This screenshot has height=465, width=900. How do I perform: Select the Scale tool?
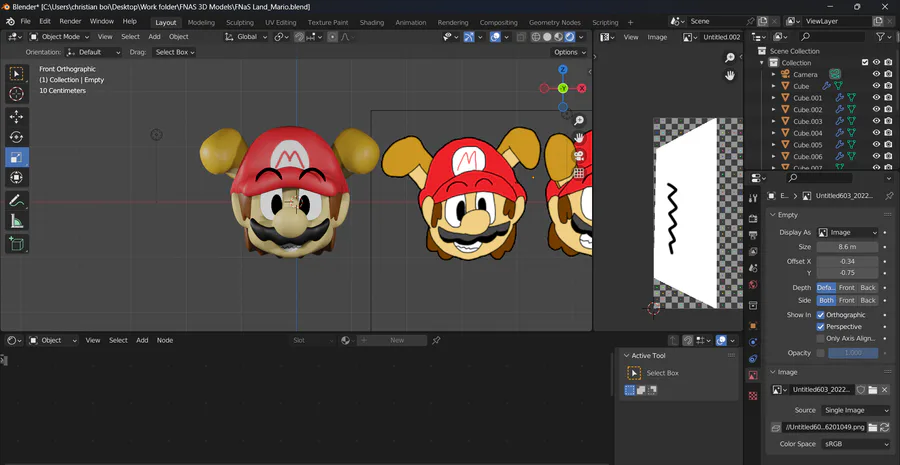coord(17,157)
